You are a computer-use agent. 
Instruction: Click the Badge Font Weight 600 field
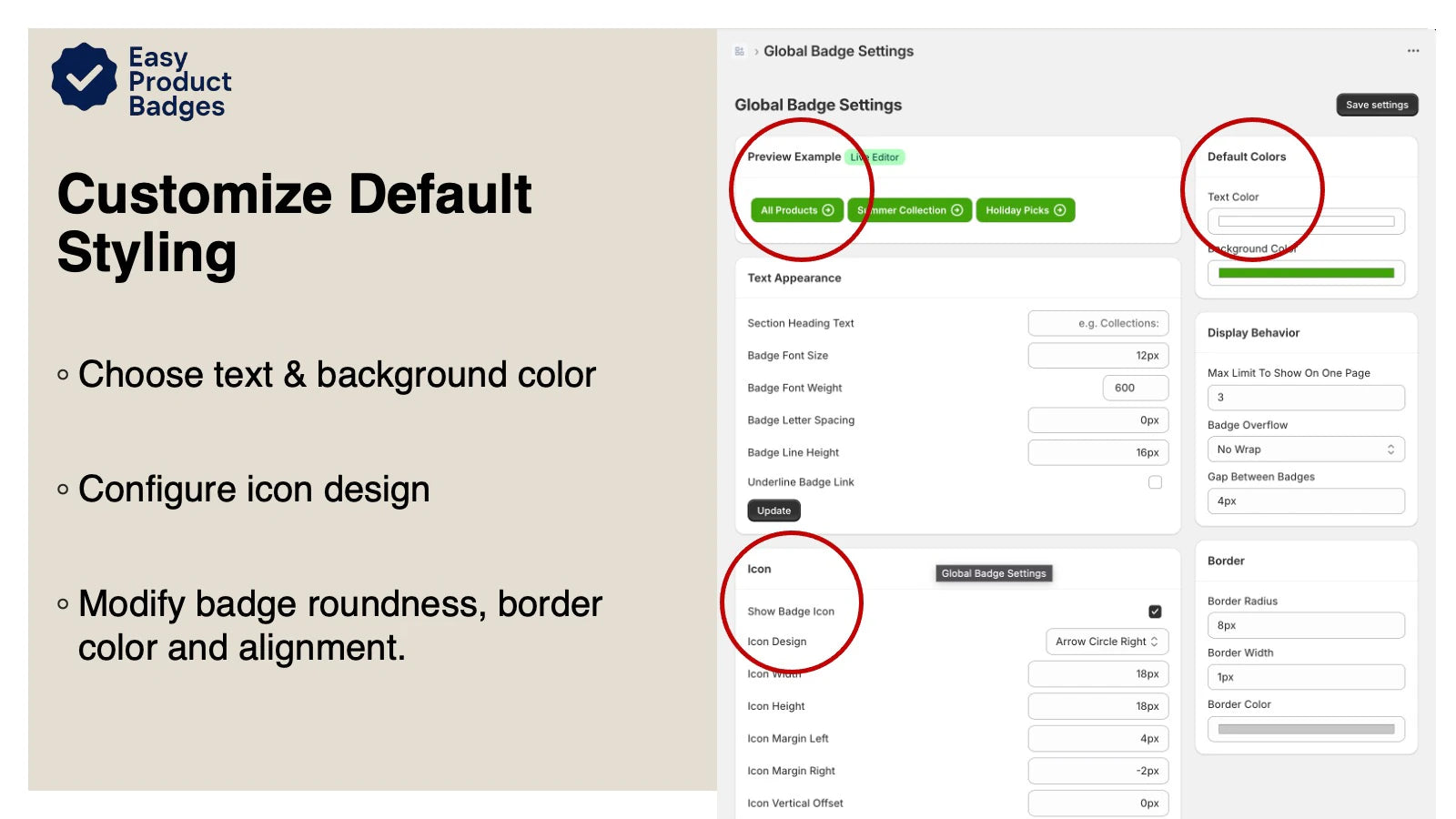[1134, 388]
